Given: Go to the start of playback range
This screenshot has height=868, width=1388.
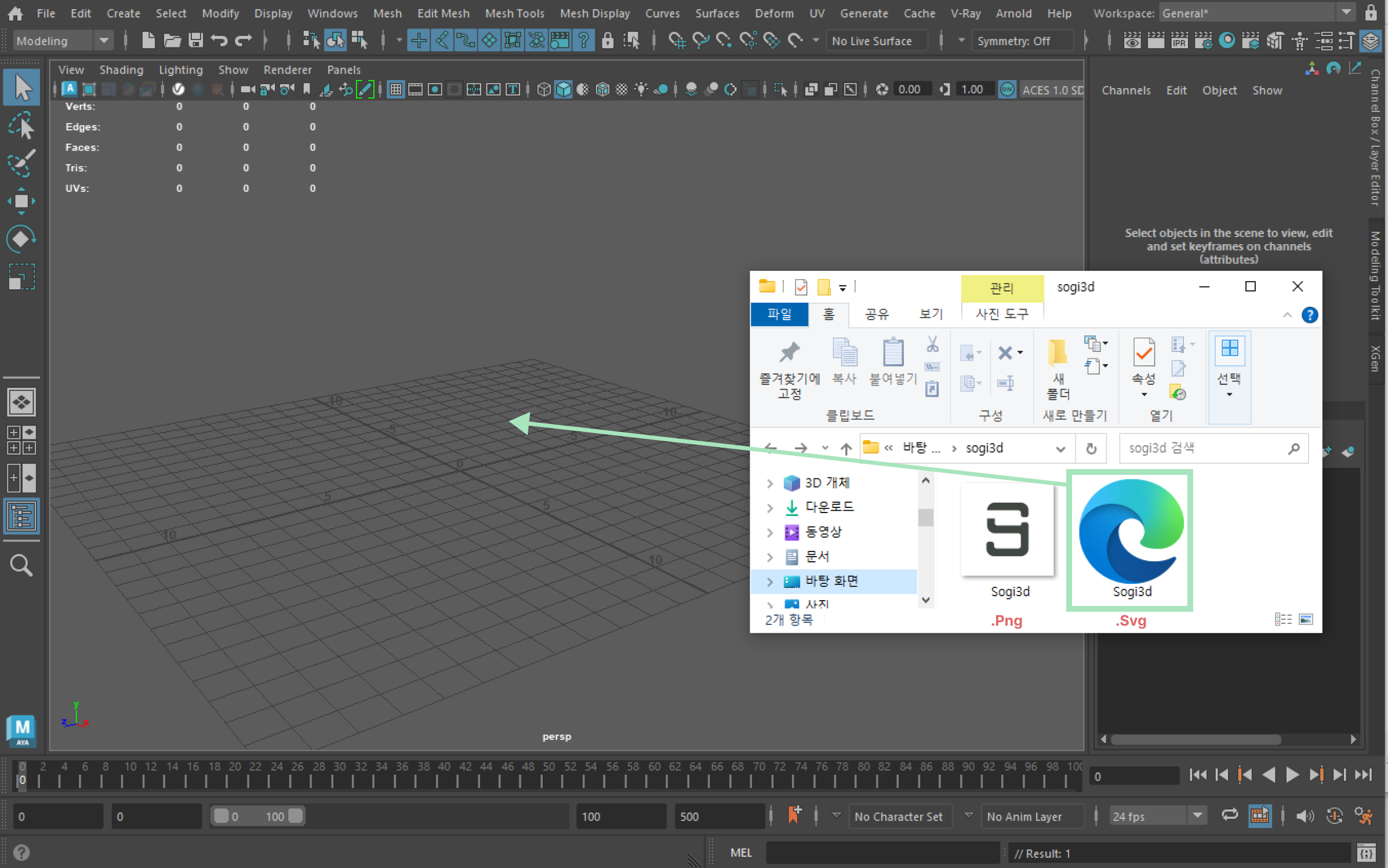Looking at the screenshot, I should pos(1197,775).
